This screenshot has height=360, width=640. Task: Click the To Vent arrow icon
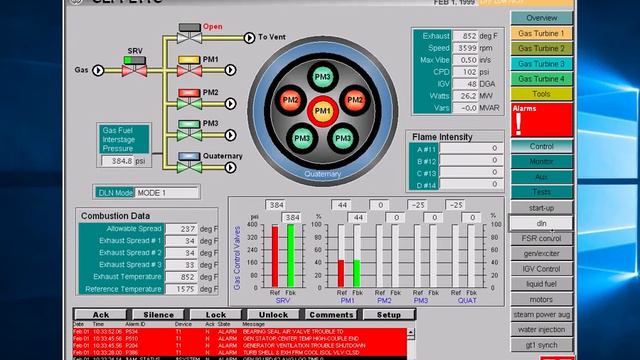pos(249,38)
